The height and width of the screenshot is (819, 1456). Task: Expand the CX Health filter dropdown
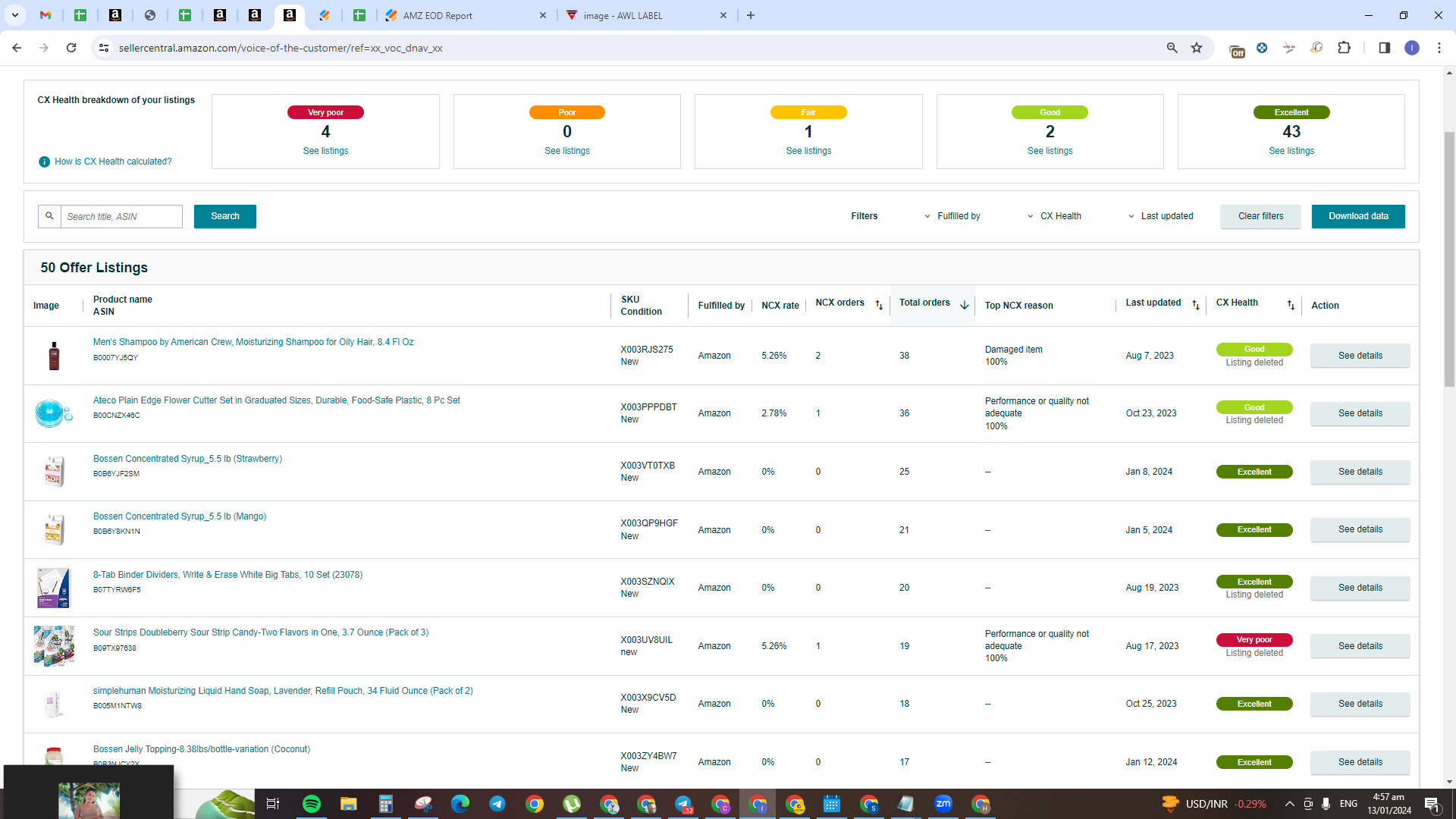click(1055, 216)
